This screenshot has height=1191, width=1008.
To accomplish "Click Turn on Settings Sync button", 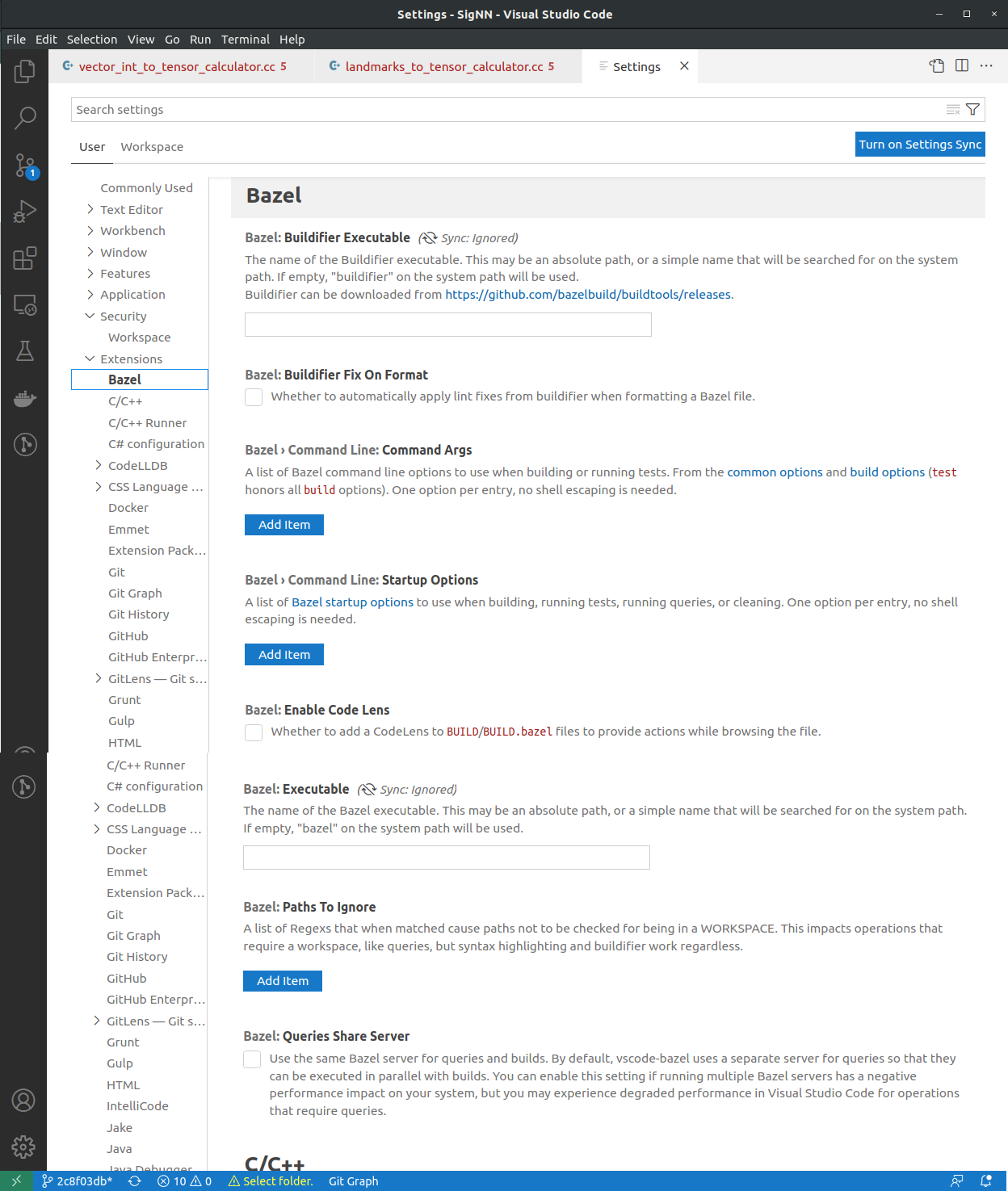I will [920, 145].
